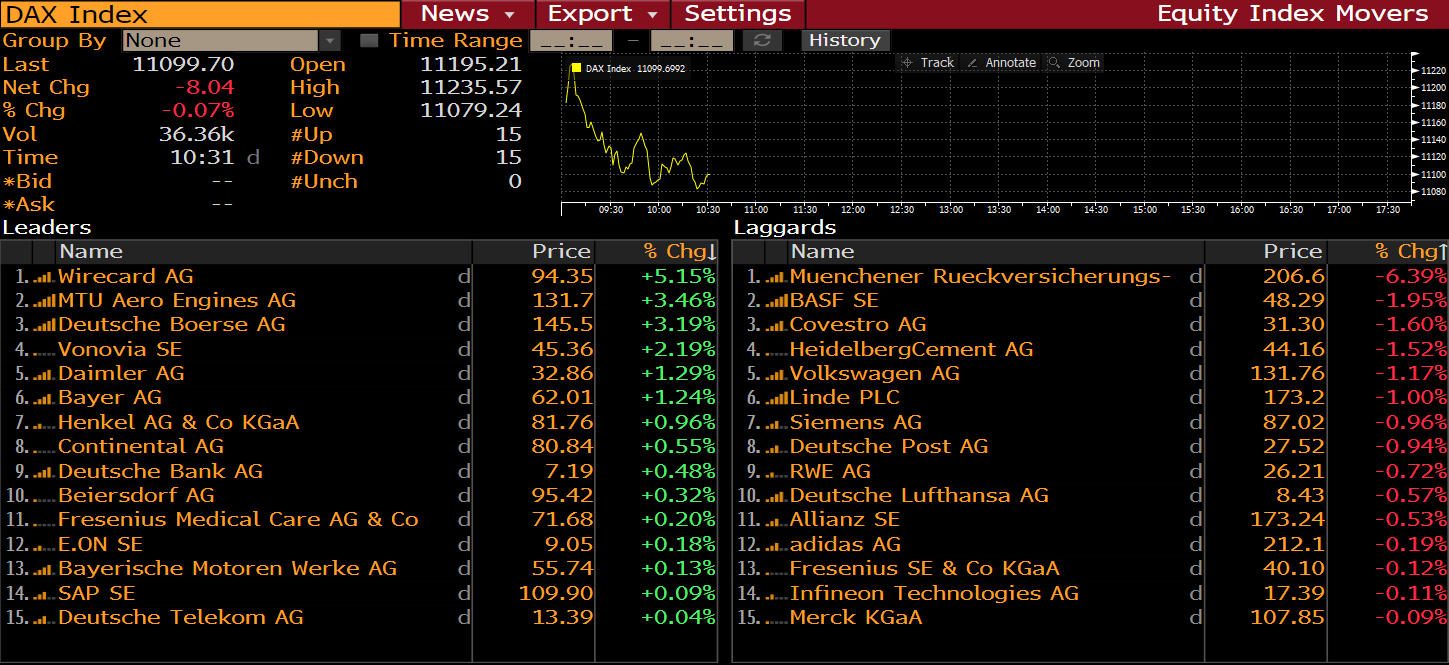
Task: Click the Time Range start time field
Action: tap(570, 40)
